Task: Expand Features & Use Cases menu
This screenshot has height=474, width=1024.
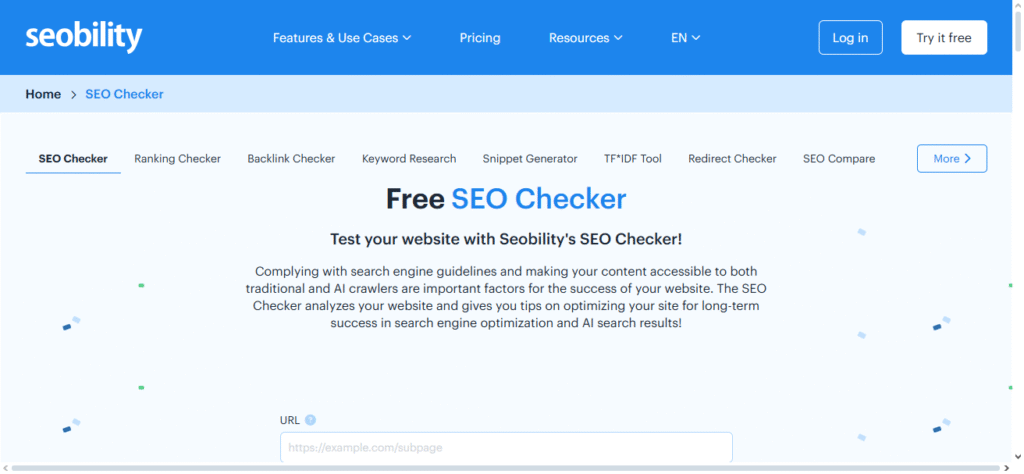Action: 342,38
